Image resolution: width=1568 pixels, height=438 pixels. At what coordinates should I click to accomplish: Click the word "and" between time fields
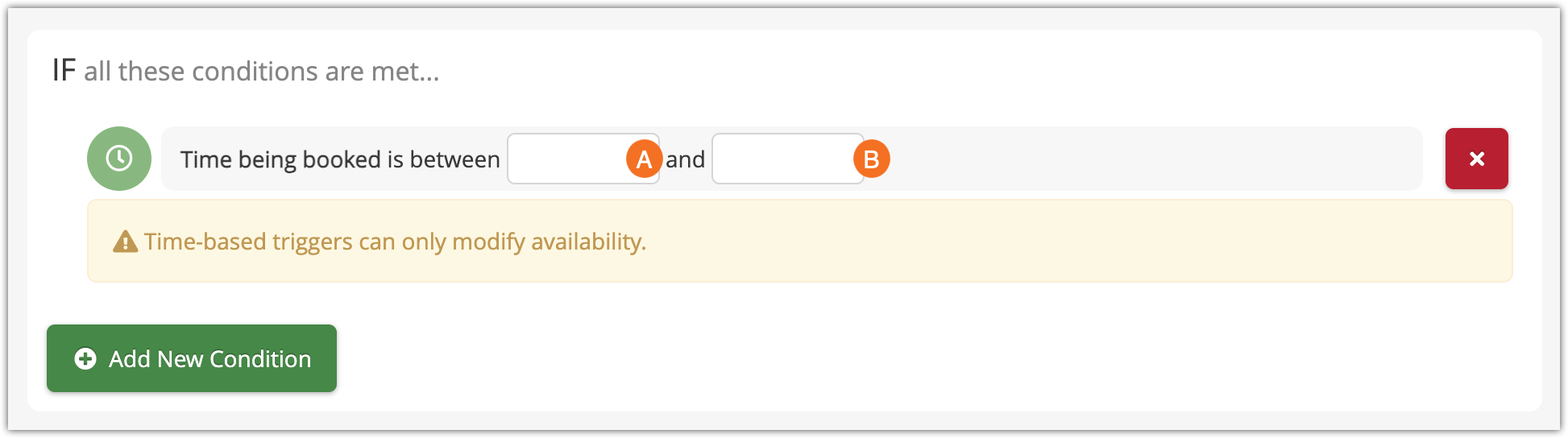(x=685, y=159)
